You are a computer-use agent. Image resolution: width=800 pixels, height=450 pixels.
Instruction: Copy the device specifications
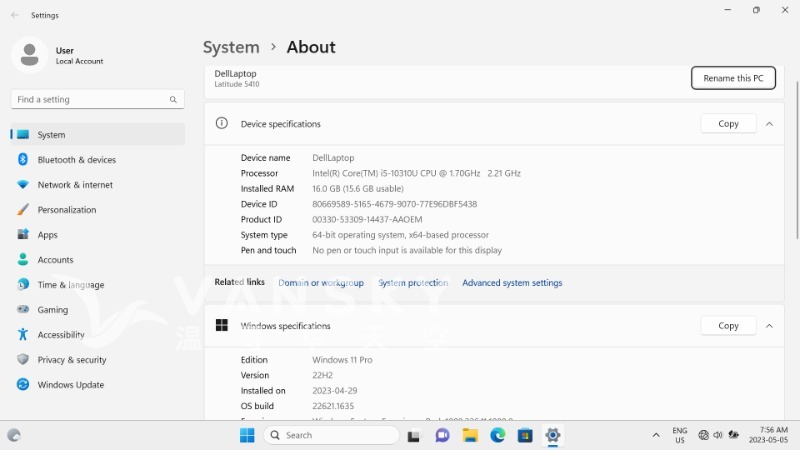(x=728, y=124)
